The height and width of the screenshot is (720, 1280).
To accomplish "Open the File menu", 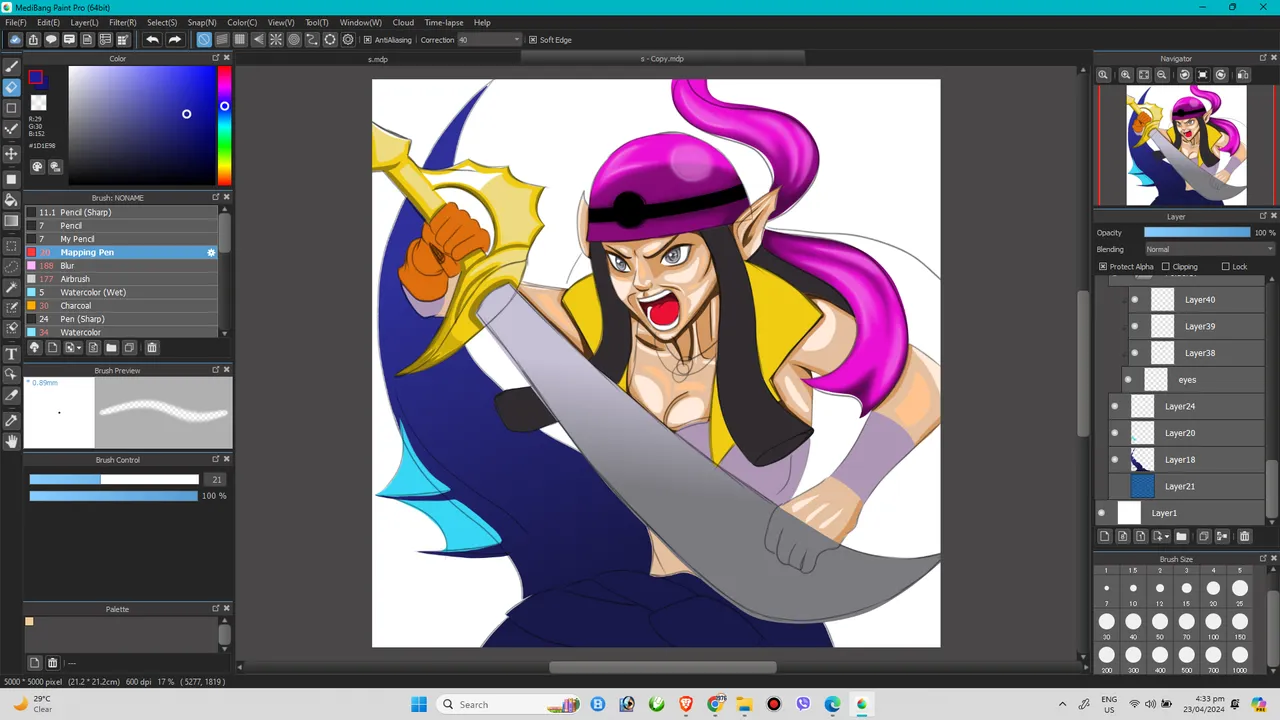I will [x=15, y=22].
